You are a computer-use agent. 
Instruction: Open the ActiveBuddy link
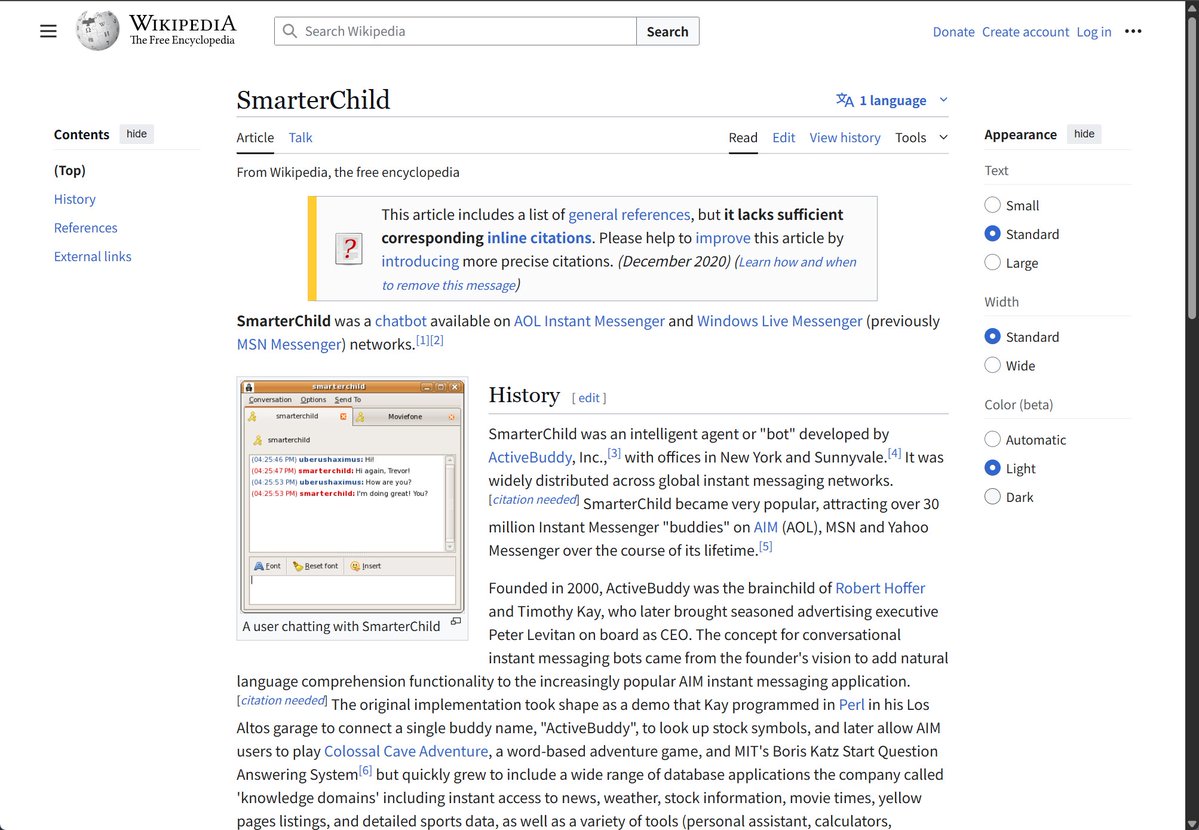click(x=530, y=457)
